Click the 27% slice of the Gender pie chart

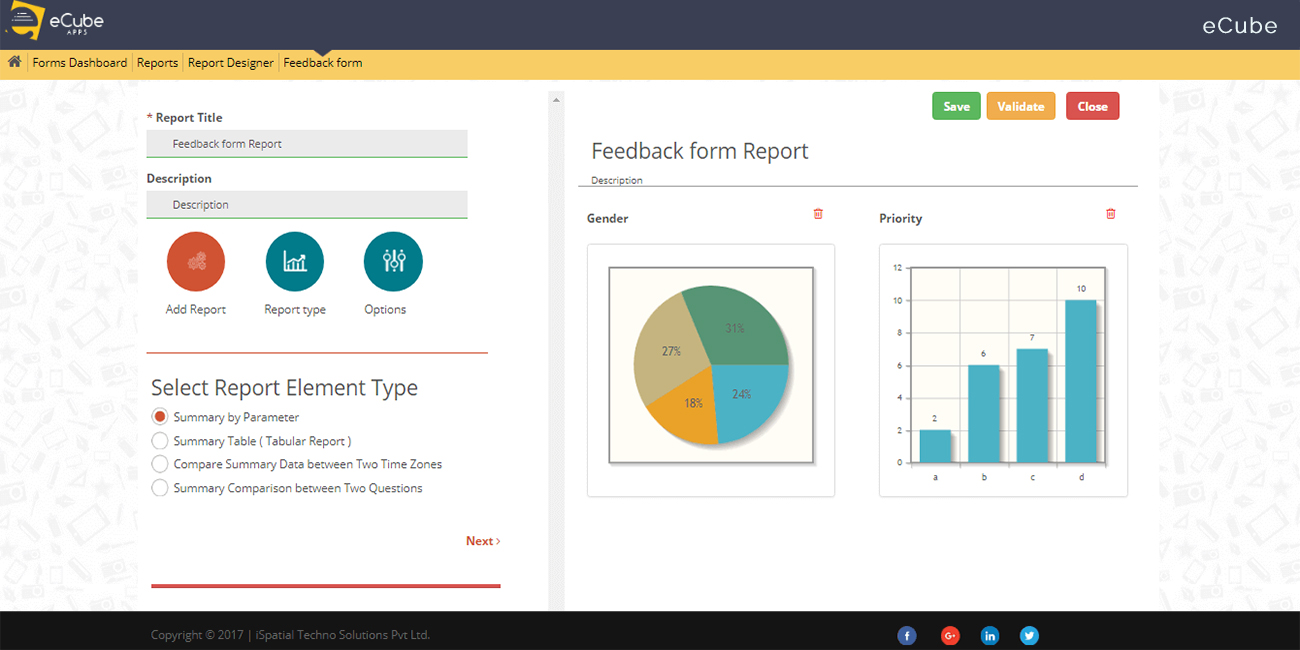tap(671, 350)
